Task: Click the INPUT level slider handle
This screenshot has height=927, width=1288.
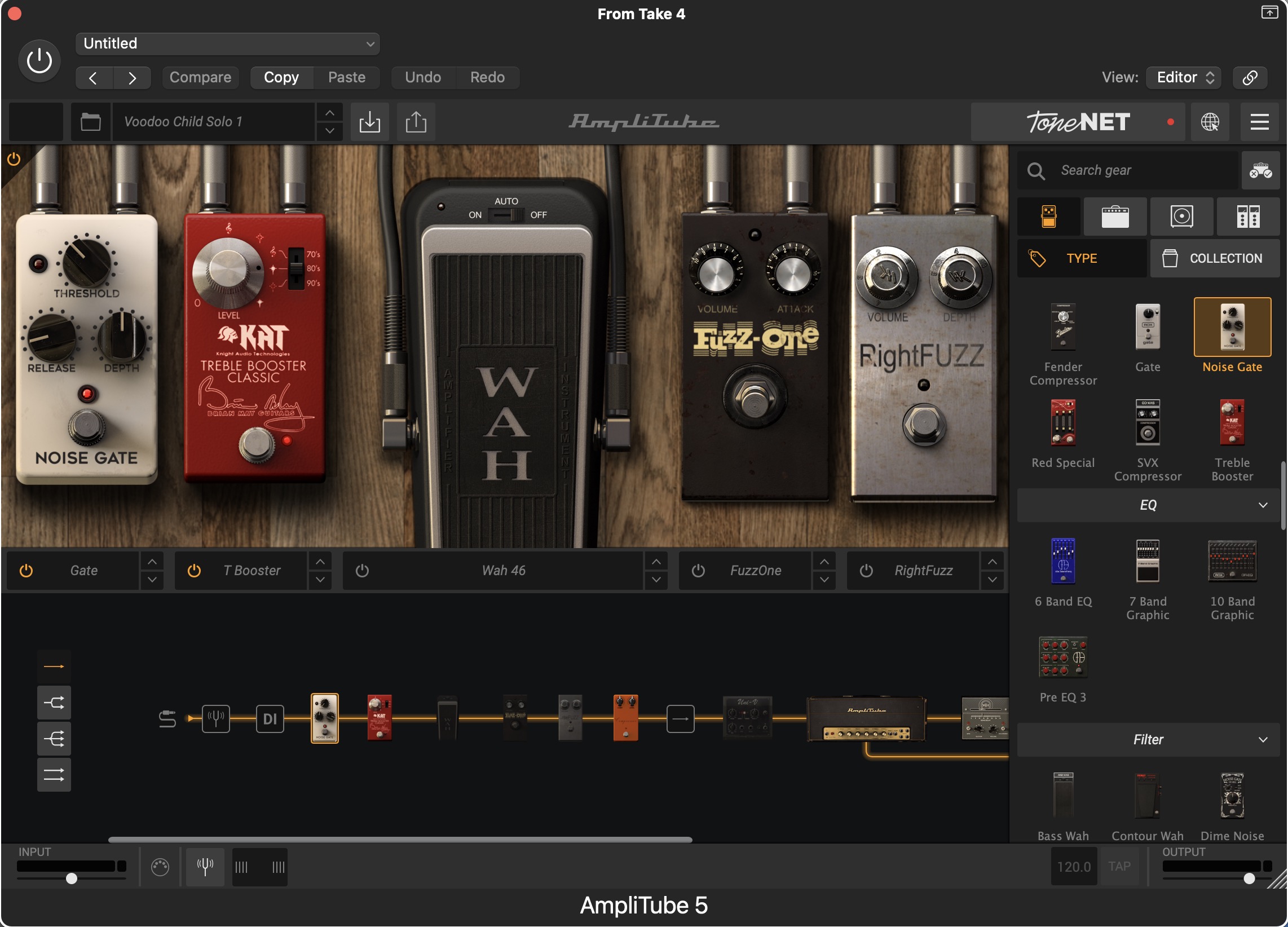Action: (71, 879)
